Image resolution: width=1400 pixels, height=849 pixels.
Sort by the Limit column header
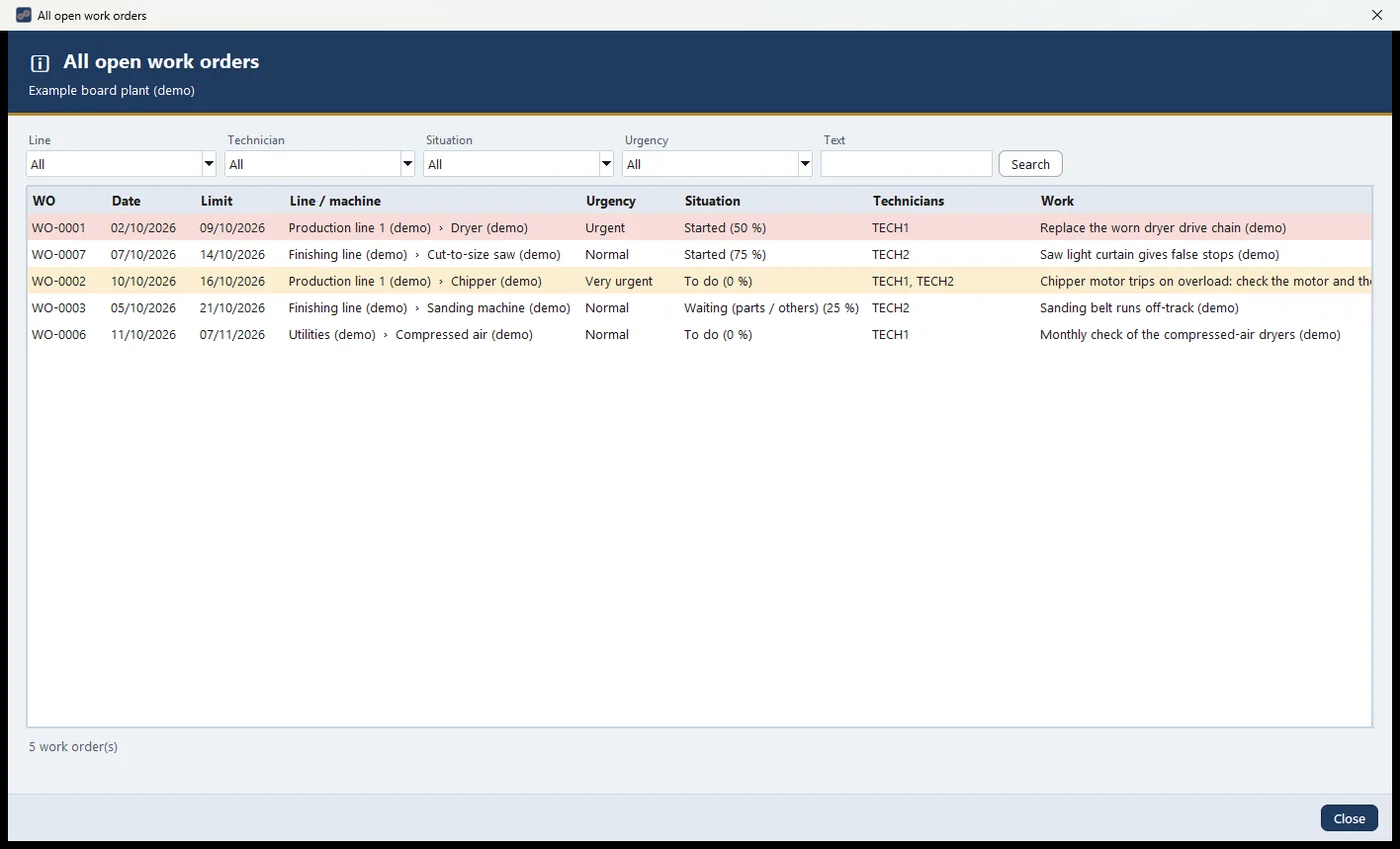click(216, 201)
